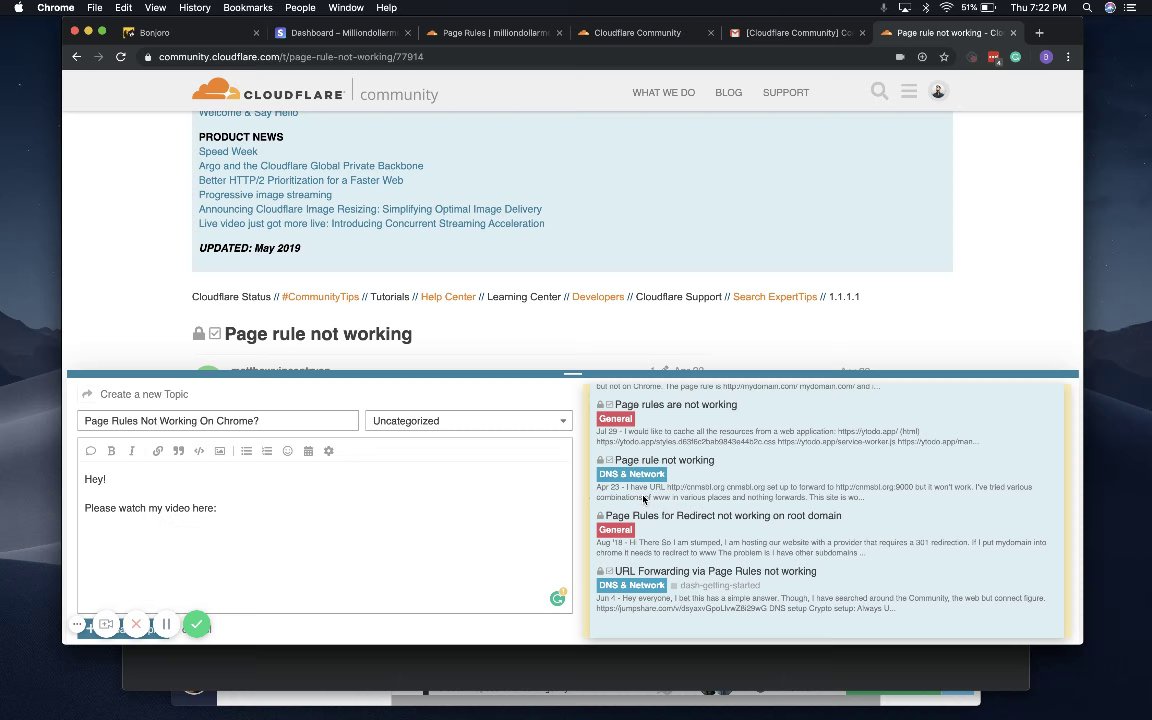Click into the post body text area

point(325,536)
